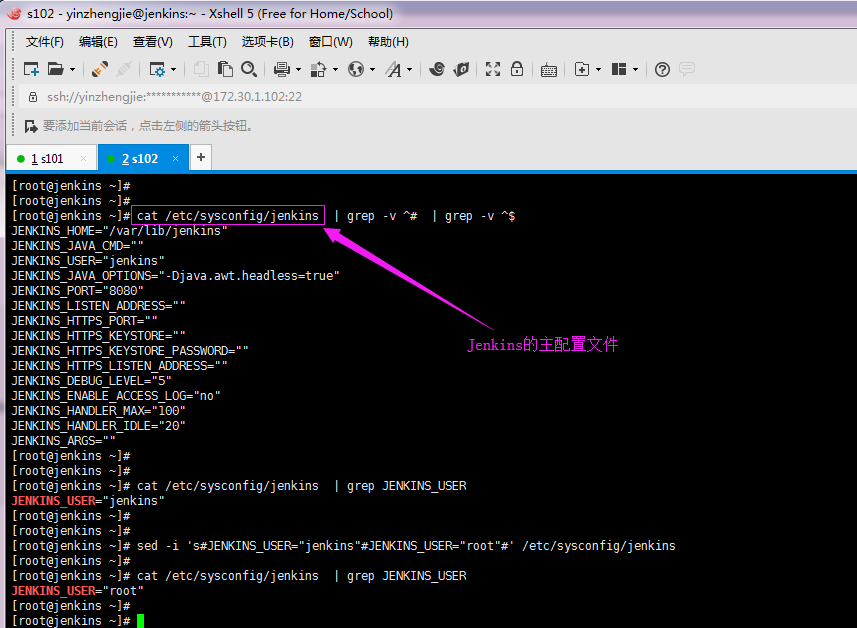857x628 pixels.
Task: Click the ssh address bar field
Action: click(x=437, y=97)
